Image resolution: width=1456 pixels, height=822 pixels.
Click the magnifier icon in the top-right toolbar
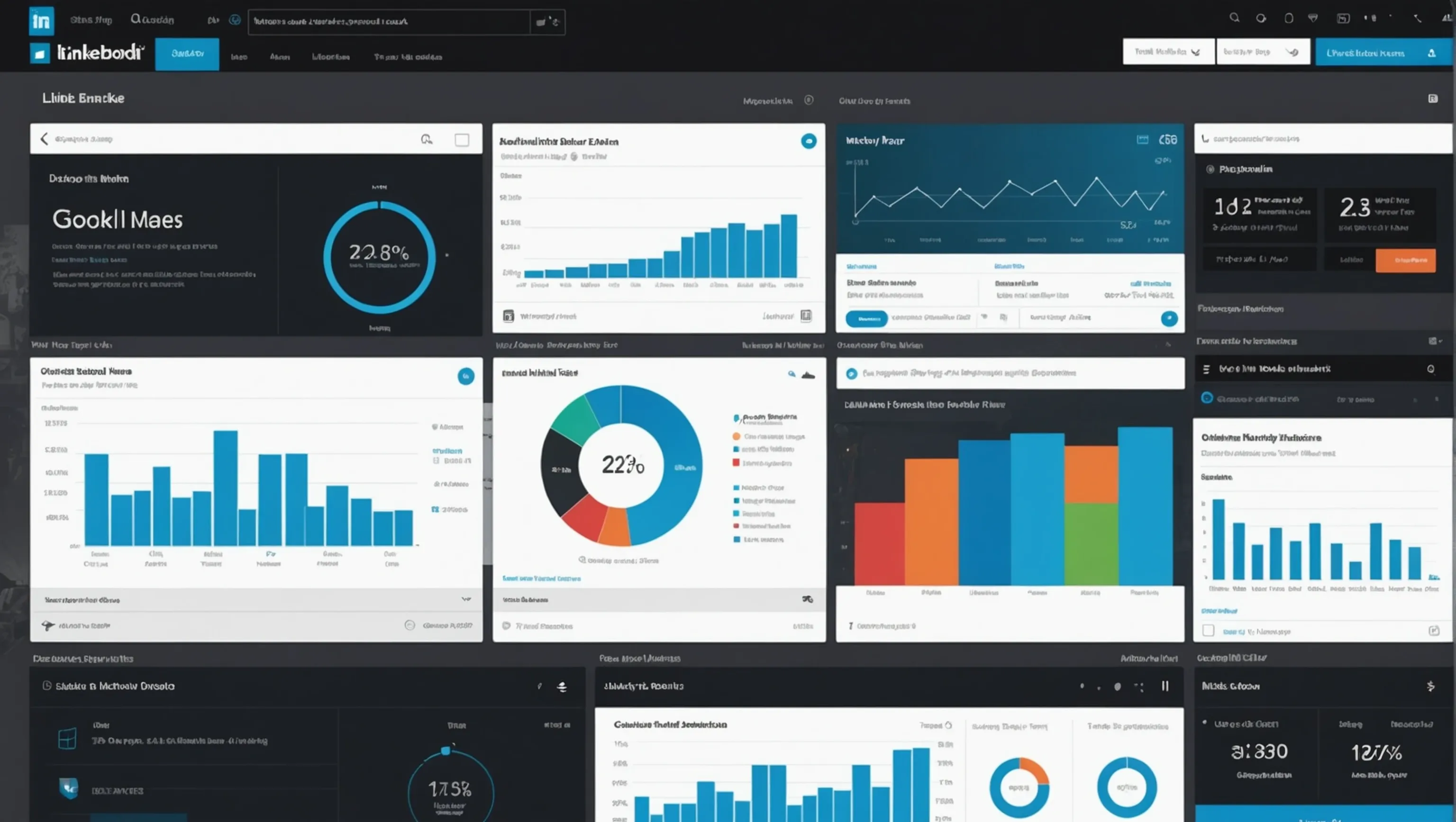(1235, 18)
